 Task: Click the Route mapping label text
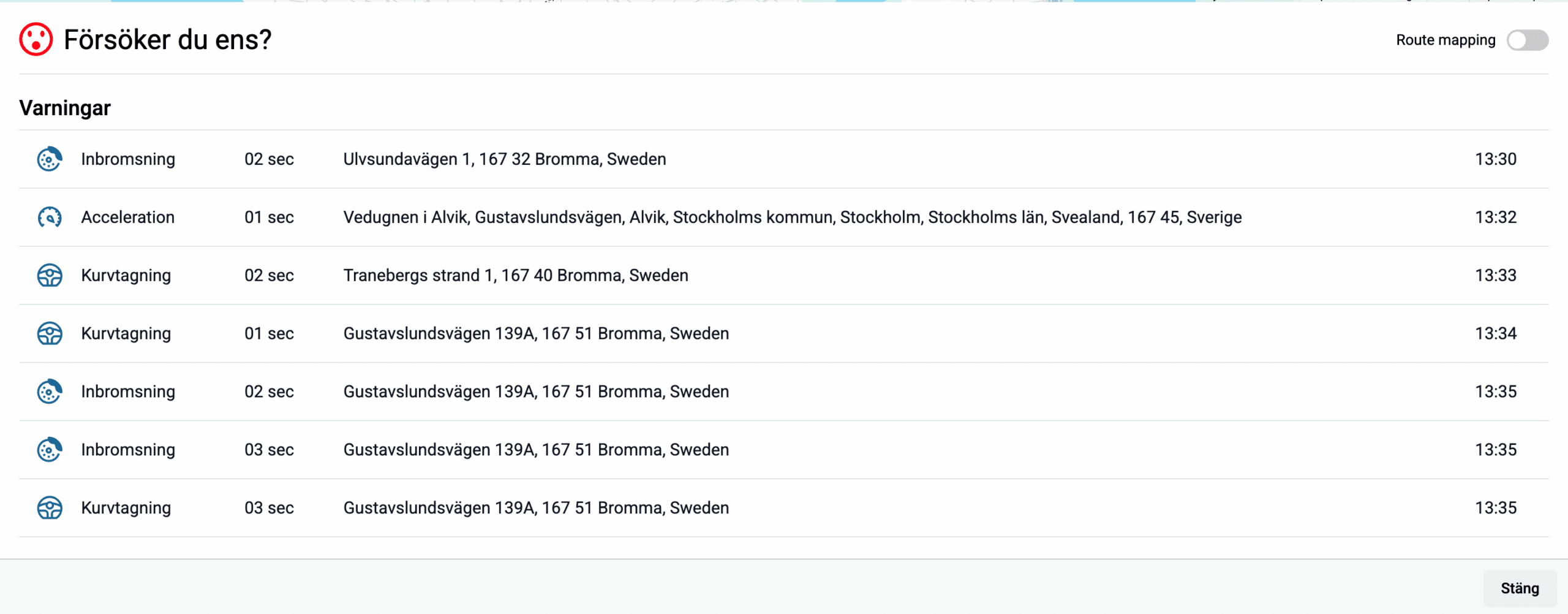[1445, 40]
